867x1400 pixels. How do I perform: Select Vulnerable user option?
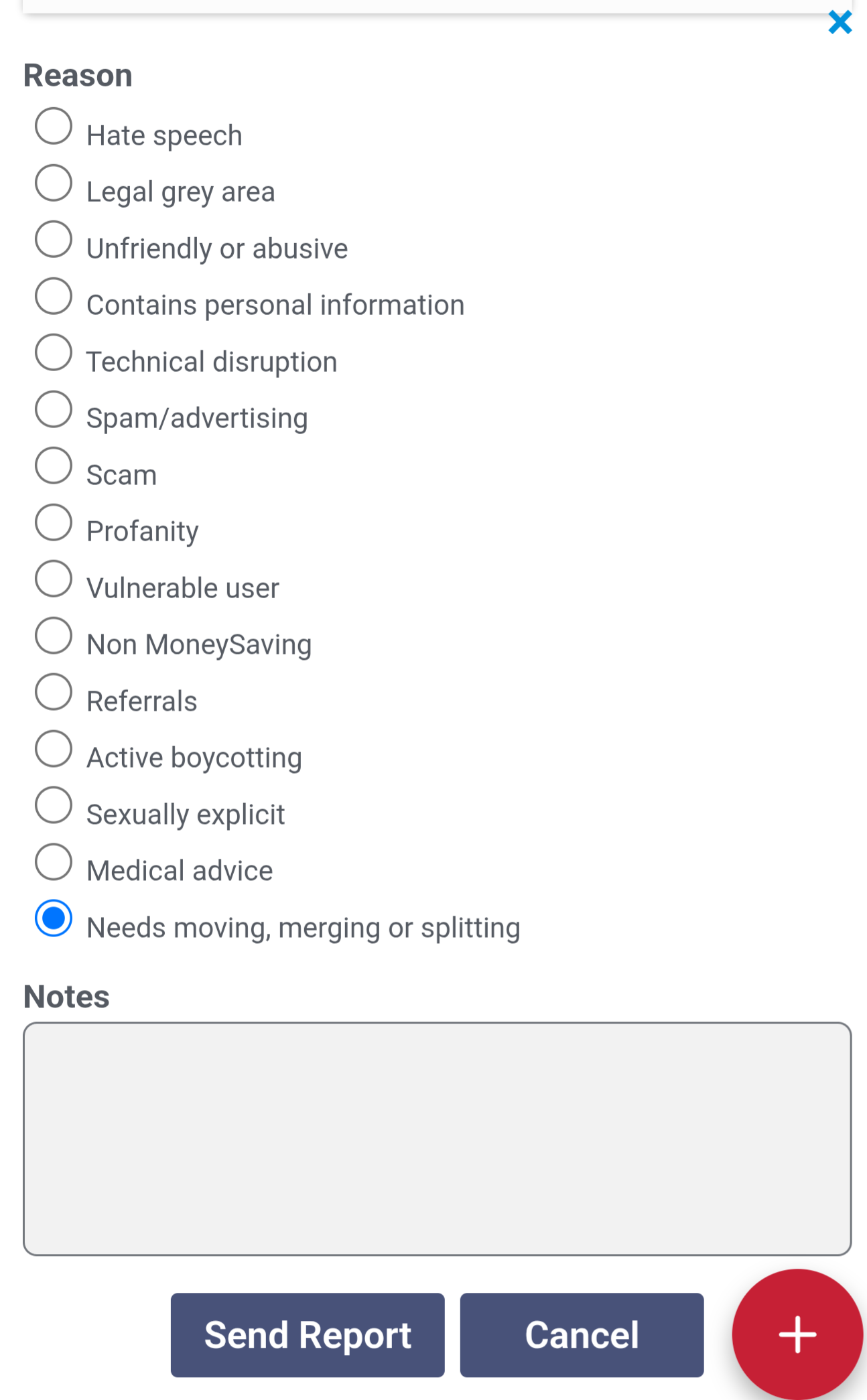54,579
